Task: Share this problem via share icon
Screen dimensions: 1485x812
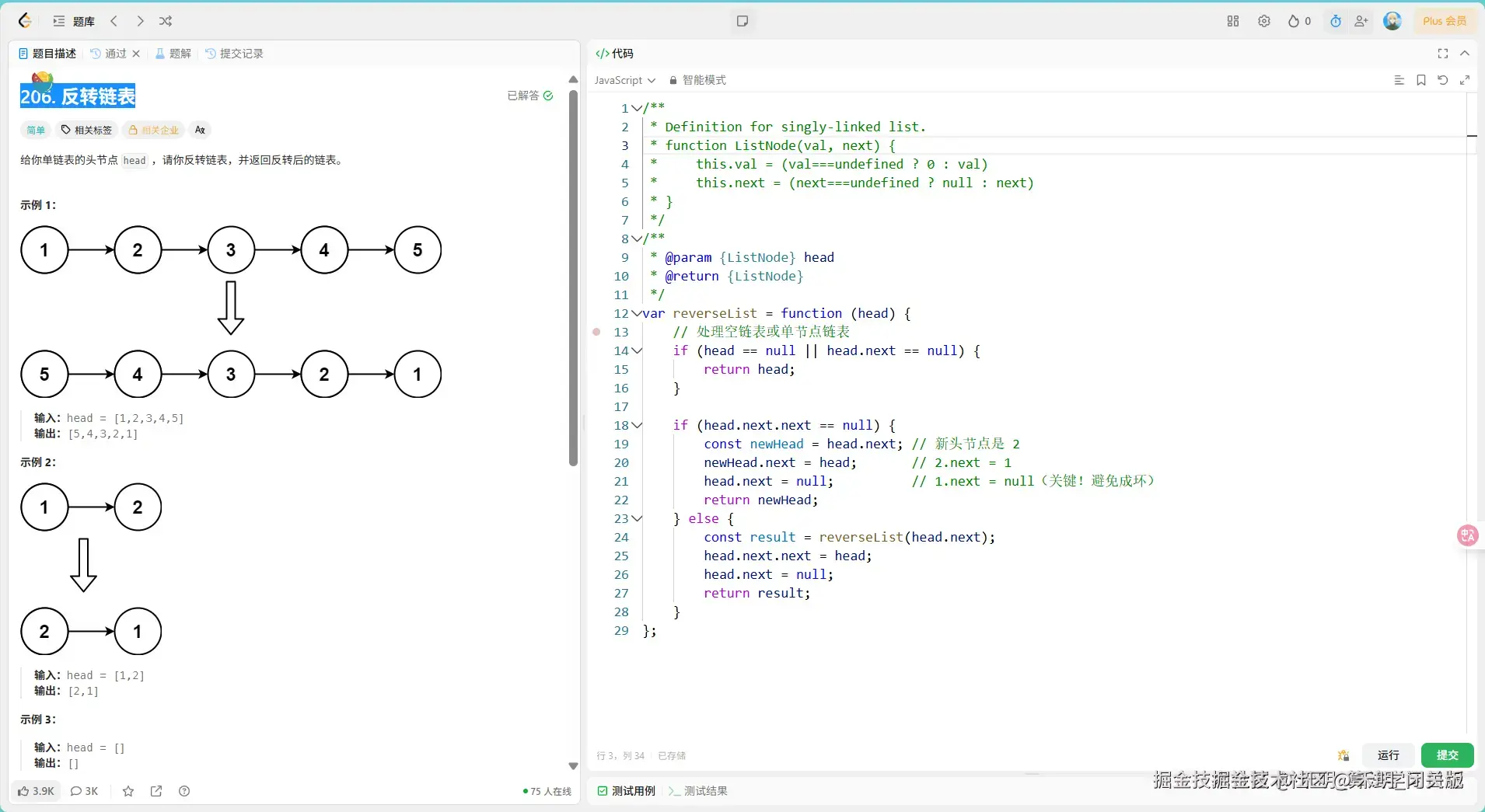Action: click(x=156, y=791)
